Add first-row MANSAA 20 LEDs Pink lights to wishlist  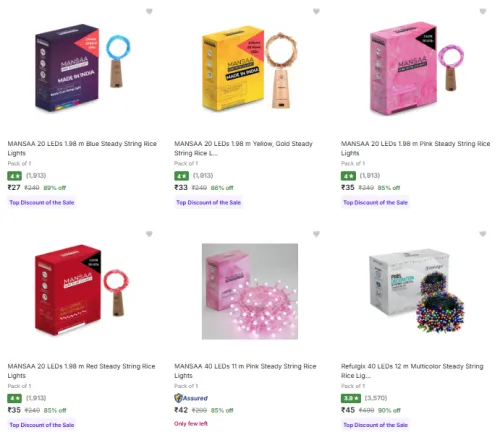pyautogui.click(x=483, y=12)
